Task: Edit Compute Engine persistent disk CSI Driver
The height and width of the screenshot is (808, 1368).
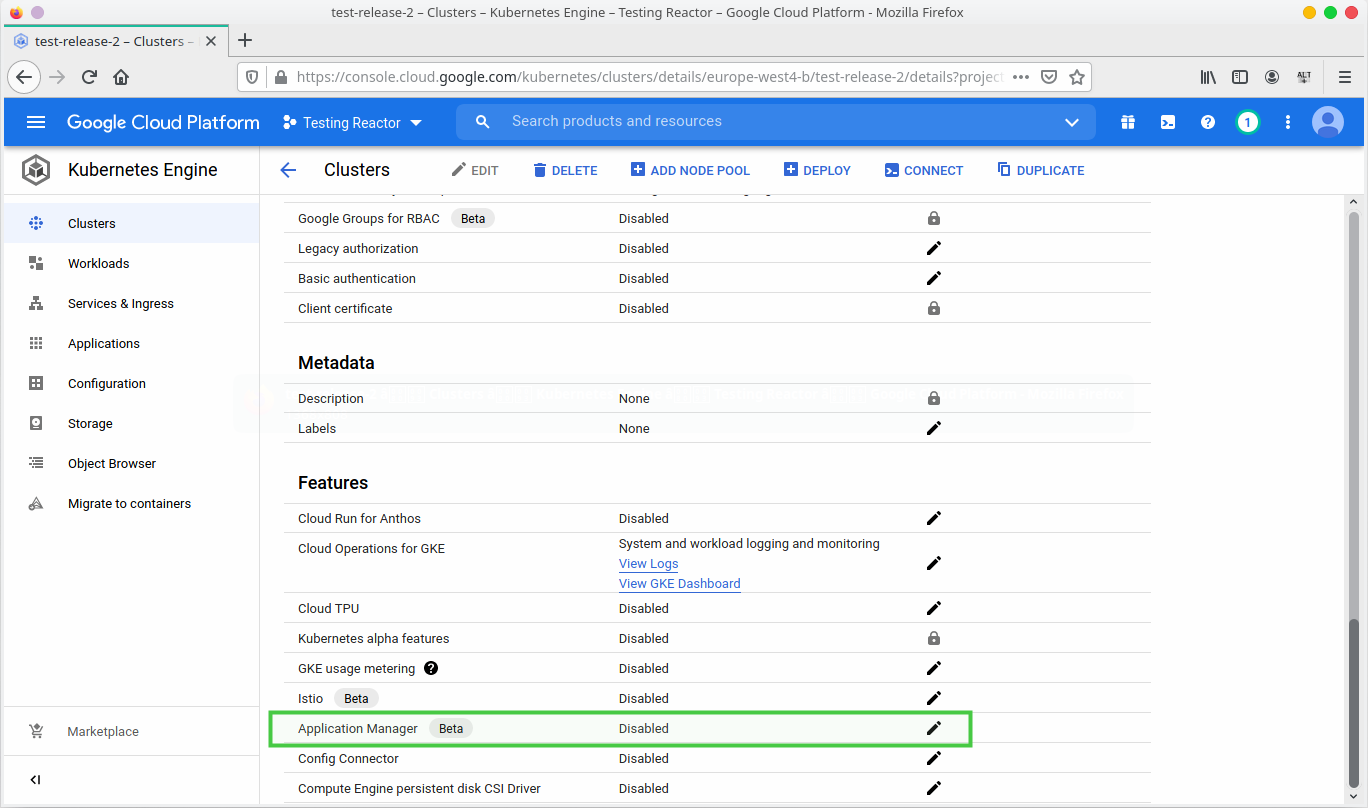Action: [934, 788]
